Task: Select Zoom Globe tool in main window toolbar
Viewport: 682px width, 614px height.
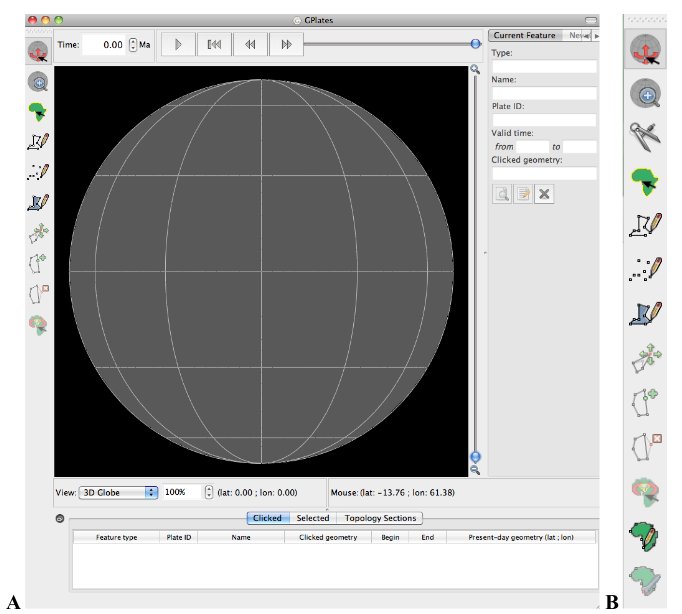Action: tap(38, 82)
